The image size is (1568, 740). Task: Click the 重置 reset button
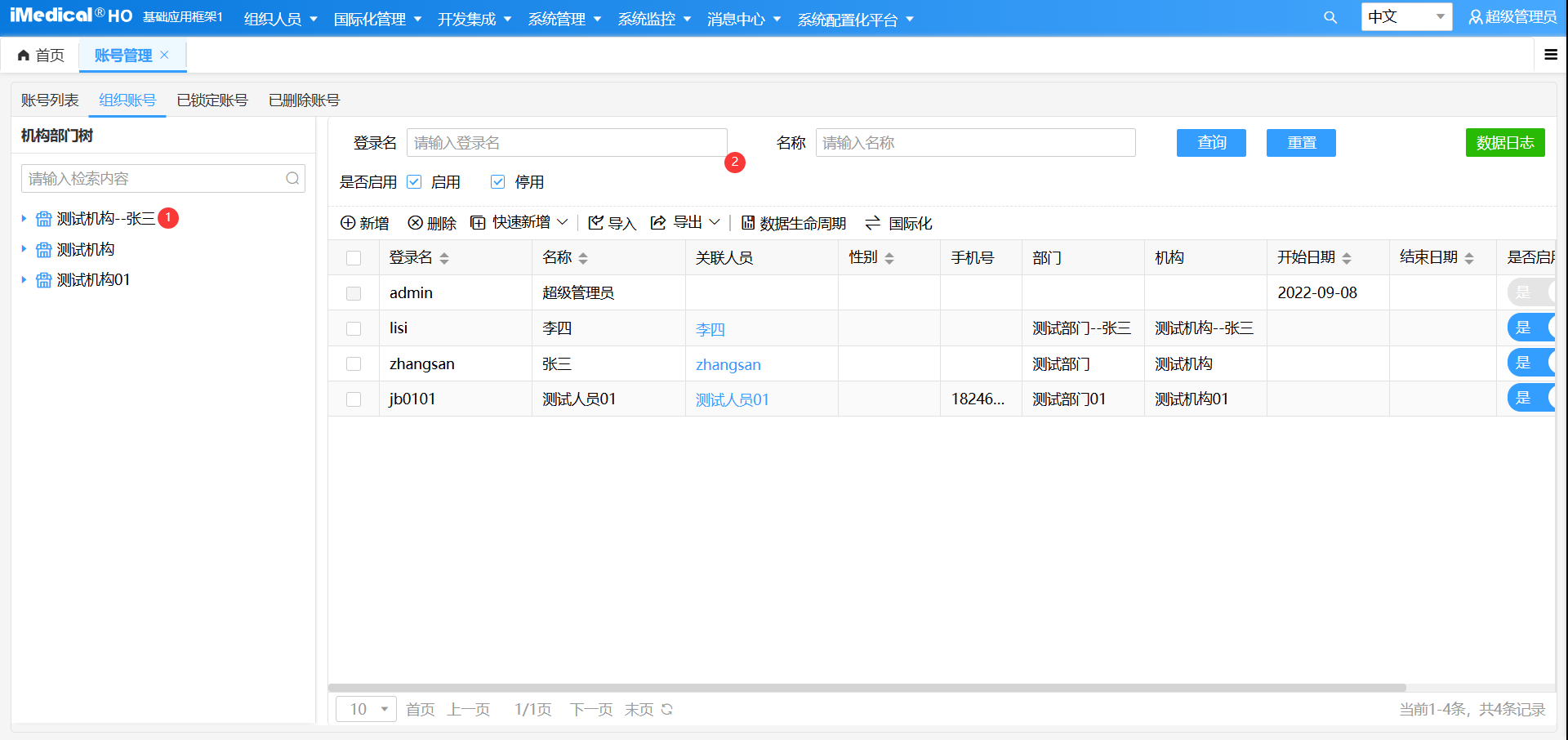point(1301,143)
